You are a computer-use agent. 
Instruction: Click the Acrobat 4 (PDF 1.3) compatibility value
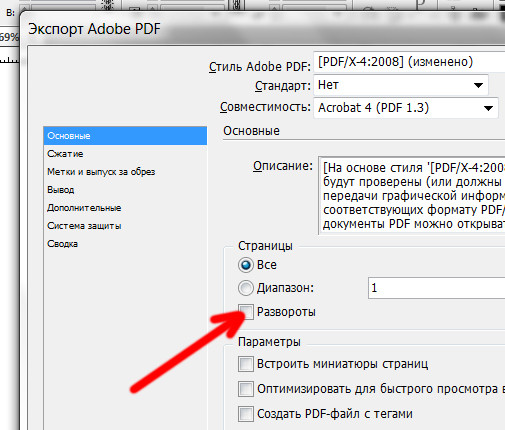(x=373, y=108)
